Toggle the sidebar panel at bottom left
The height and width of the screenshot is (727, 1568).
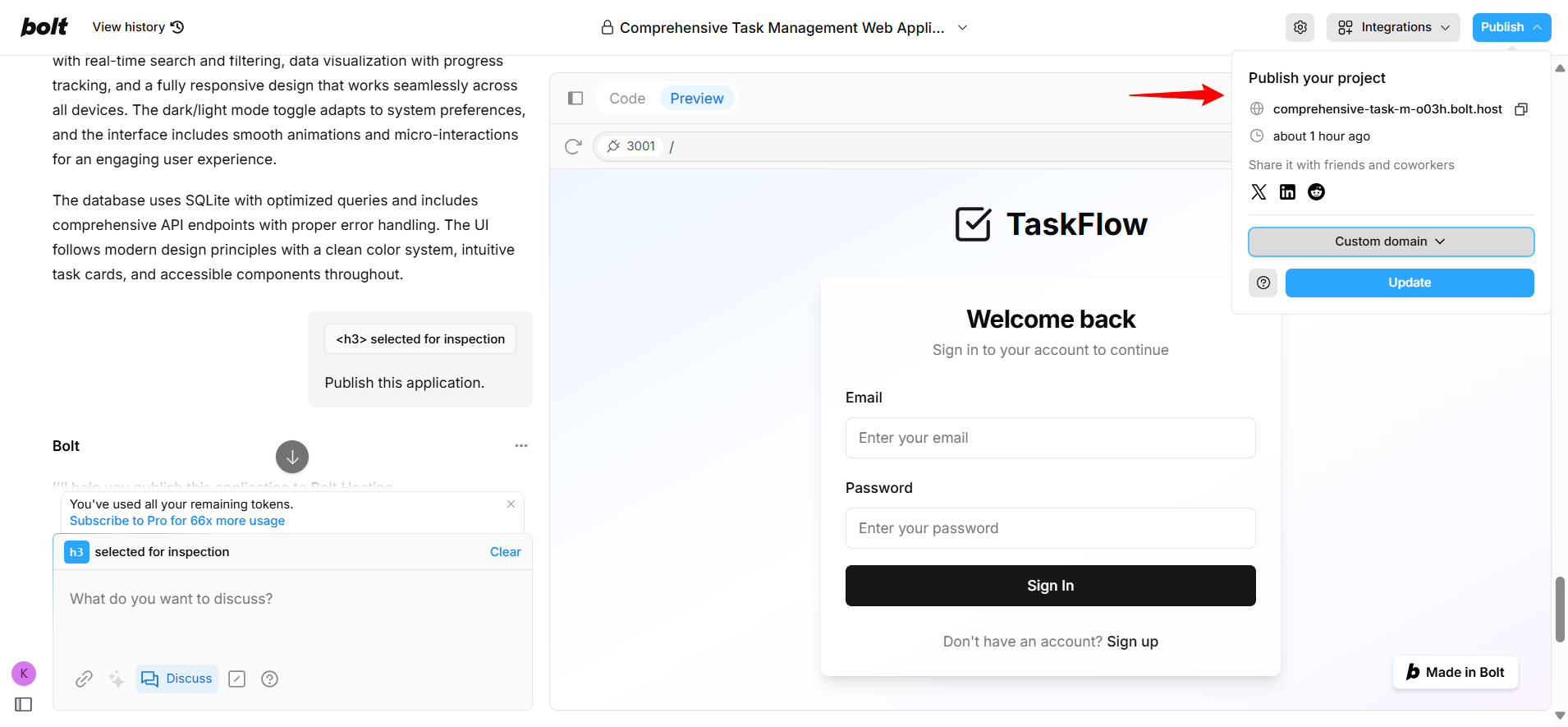click(x=24, y=705)
